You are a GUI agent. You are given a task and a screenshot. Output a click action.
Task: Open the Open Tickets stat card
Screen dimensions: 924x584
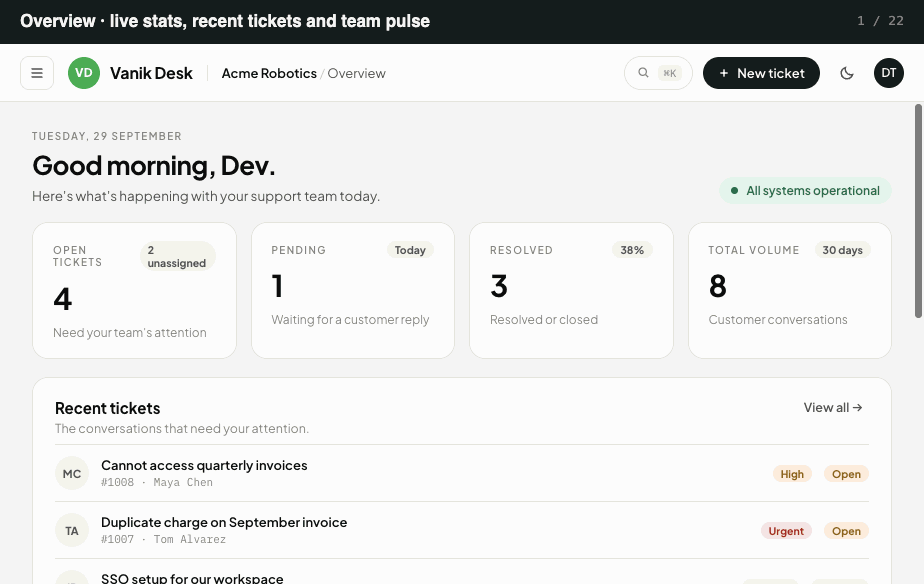(x=134, y=291)
